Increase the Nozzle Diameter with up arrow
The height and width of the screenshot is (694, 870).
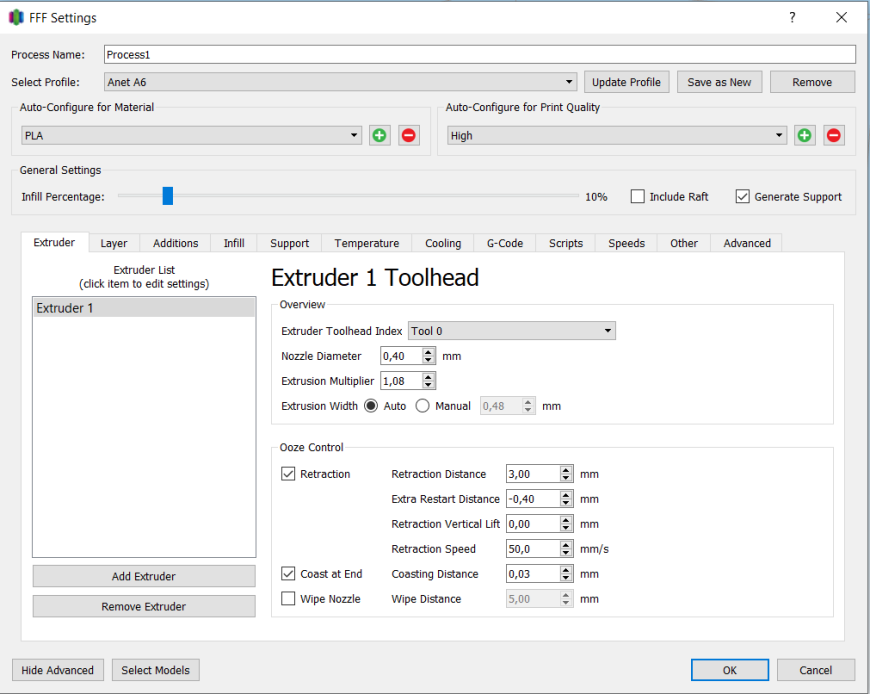click(x=428, y=352)
